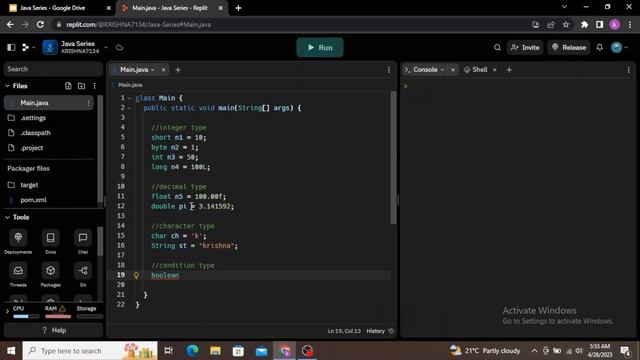Open the Help button
This screenshot has width=640, height=360.
point(53,330)
